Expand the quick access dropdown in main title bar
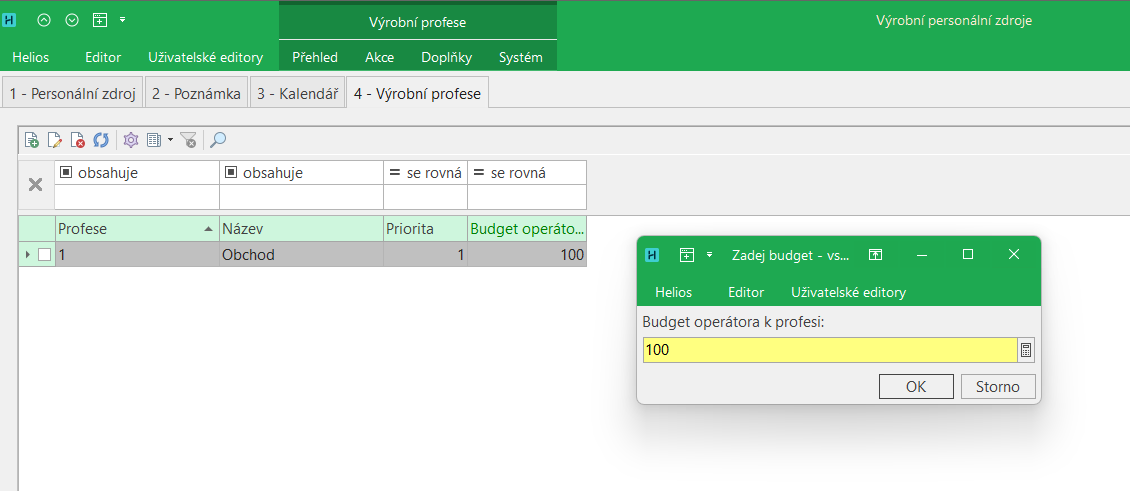 tap(122, 20)
